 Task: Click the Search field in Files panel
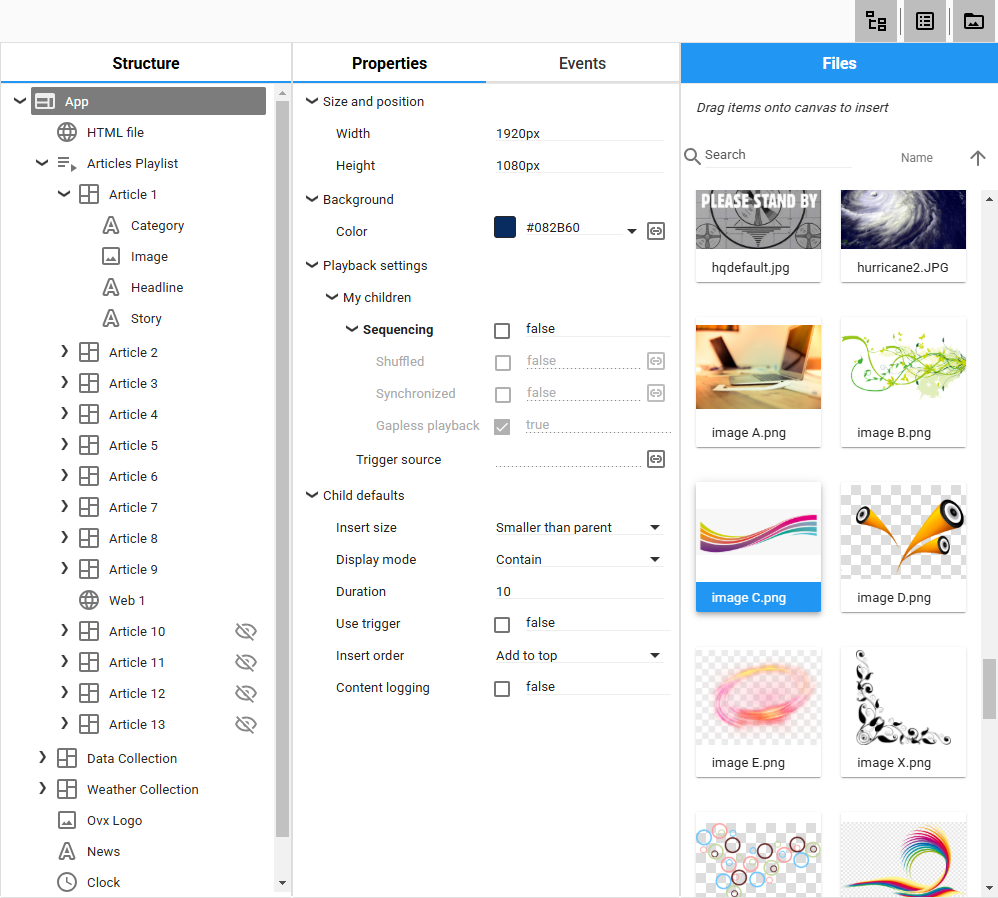tap(778, 155)
